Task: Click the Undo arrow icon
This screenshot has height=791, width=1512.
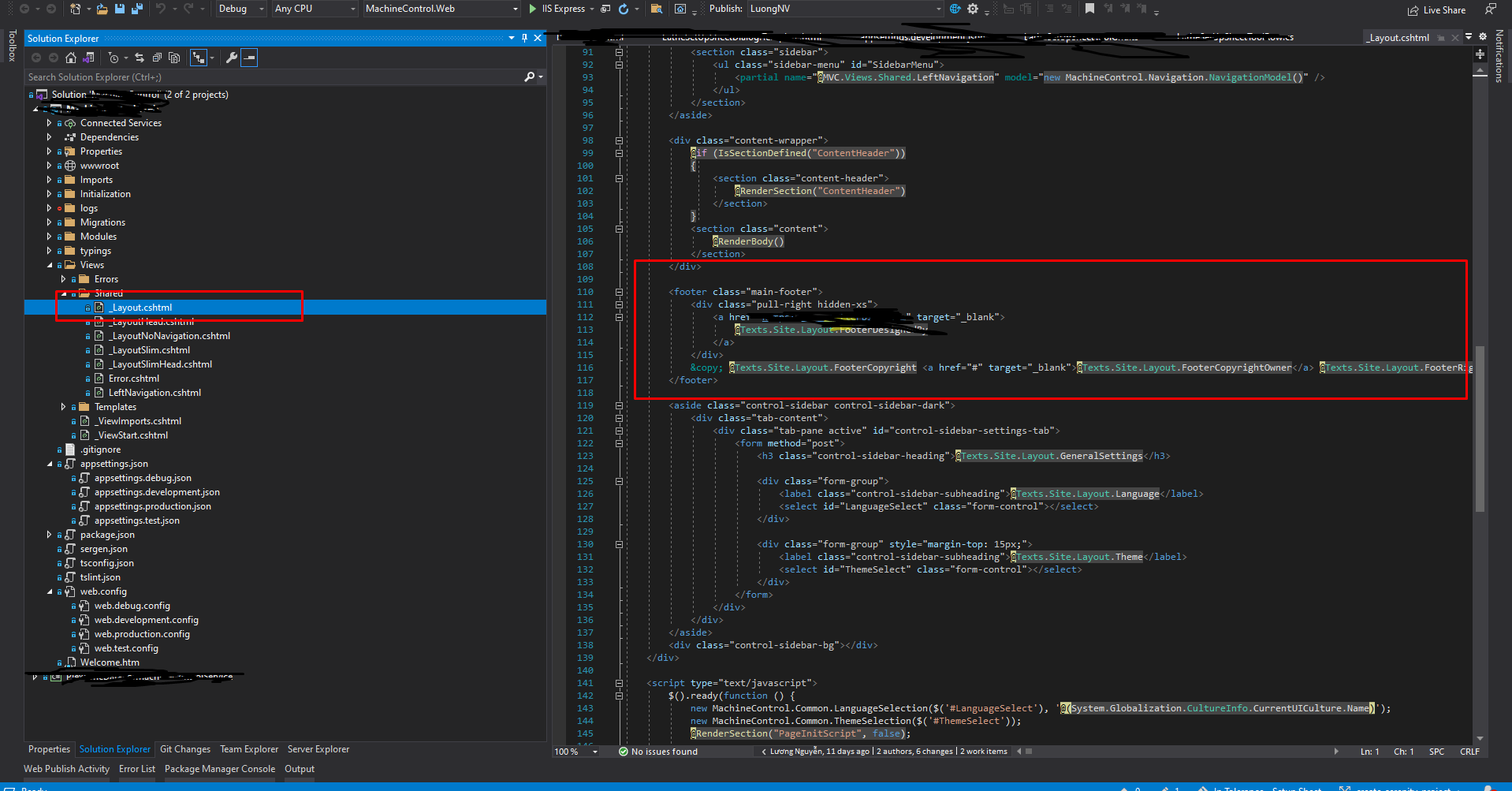Action: point(161,9)
